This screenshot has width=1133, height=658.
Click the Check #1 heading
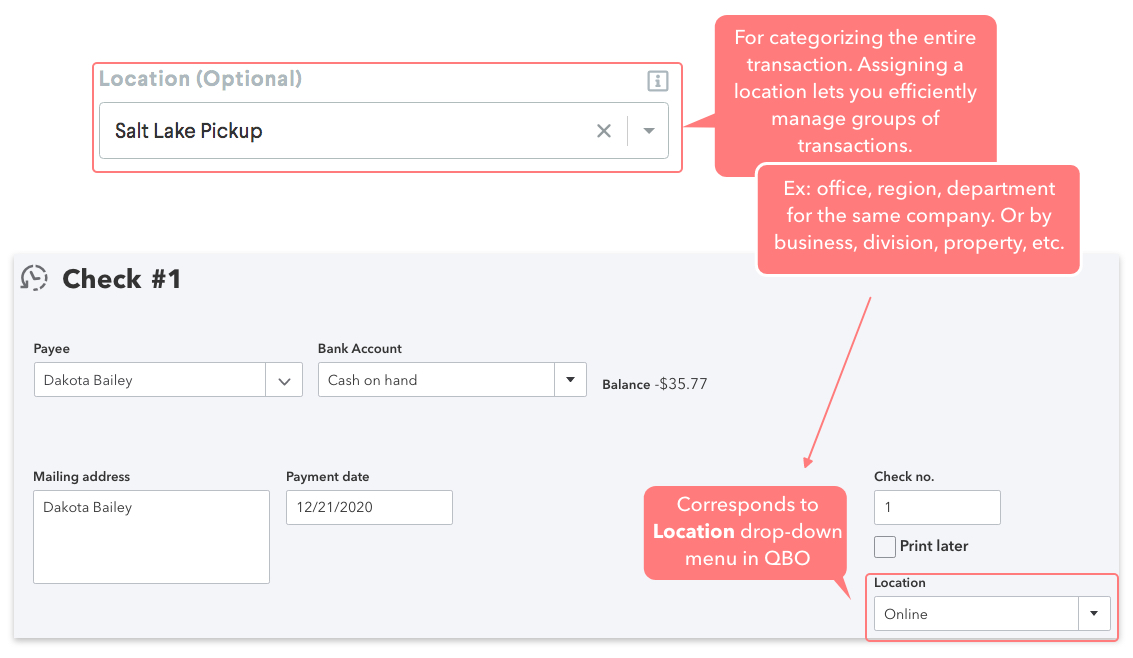[122, 279]
